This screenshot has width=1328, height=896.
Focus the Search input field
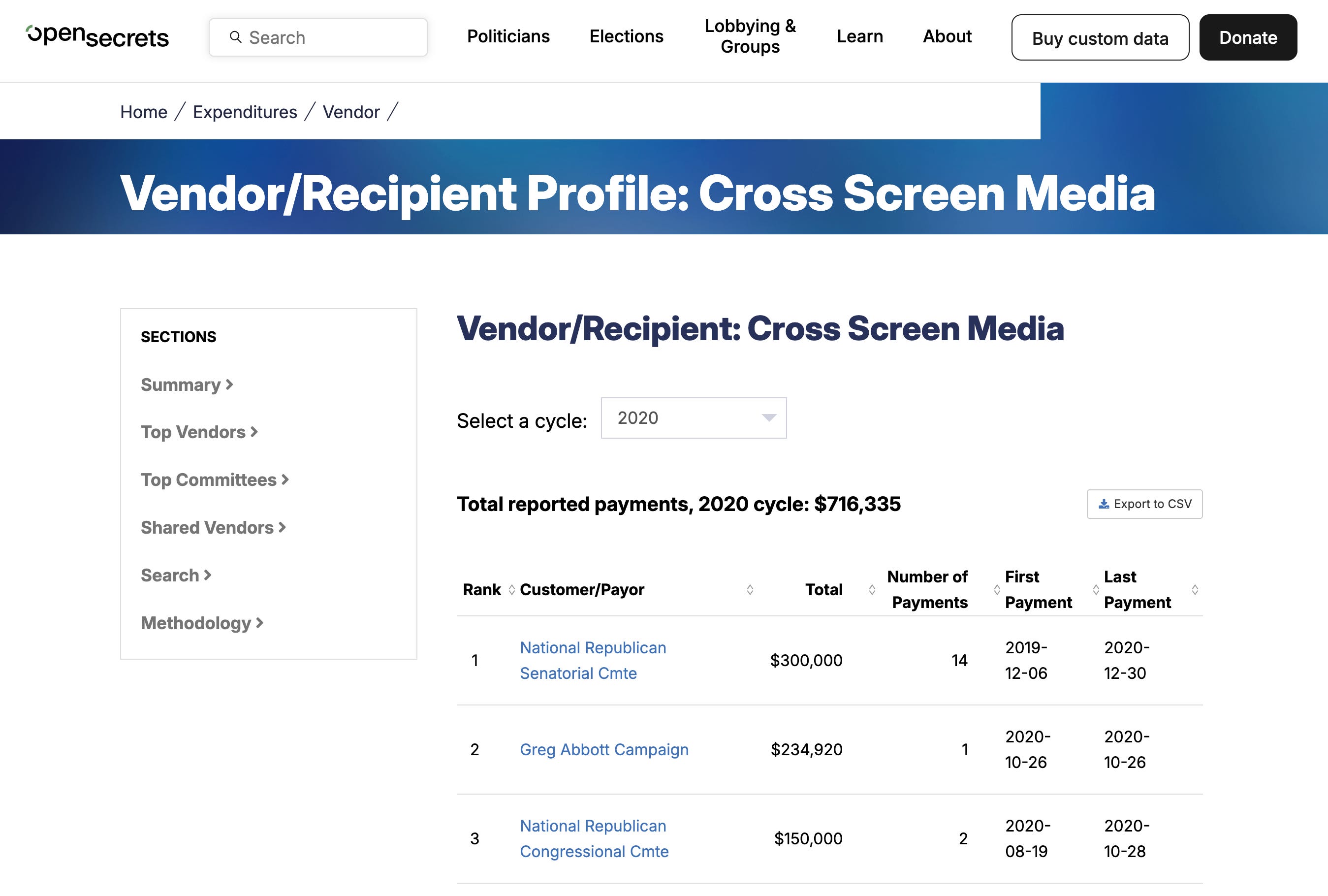coord(331,38)
